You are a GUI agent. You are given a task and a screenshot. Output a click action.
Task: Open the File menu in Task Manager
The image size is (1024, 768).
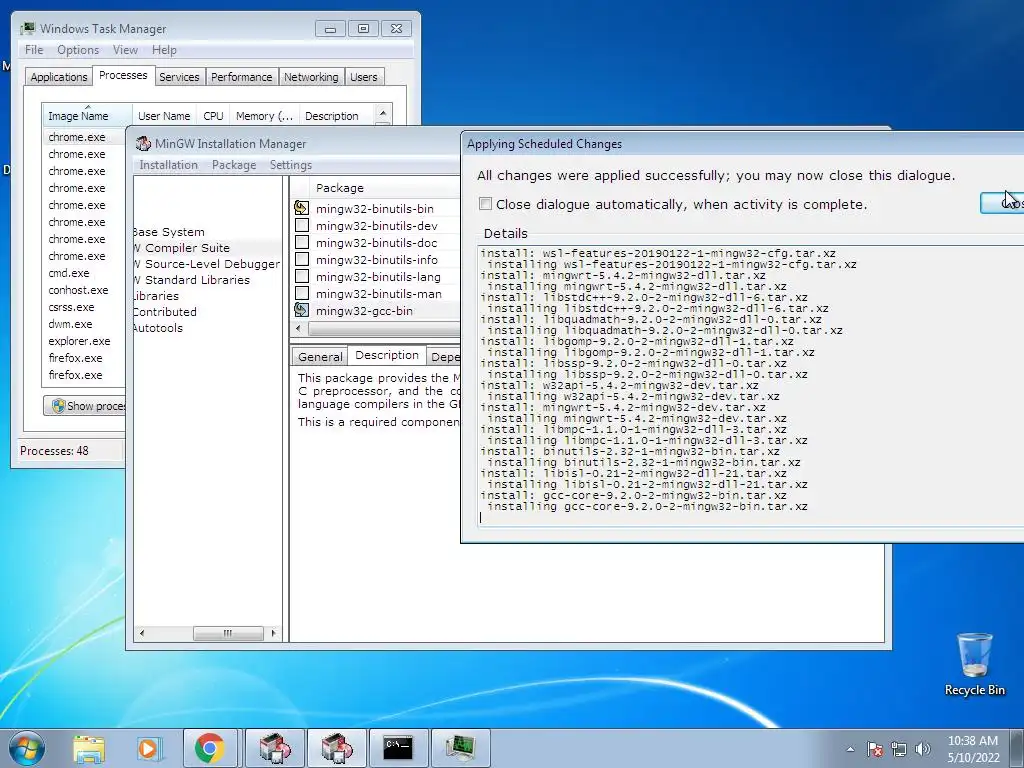pyautogui.click(x=34, y=50)
